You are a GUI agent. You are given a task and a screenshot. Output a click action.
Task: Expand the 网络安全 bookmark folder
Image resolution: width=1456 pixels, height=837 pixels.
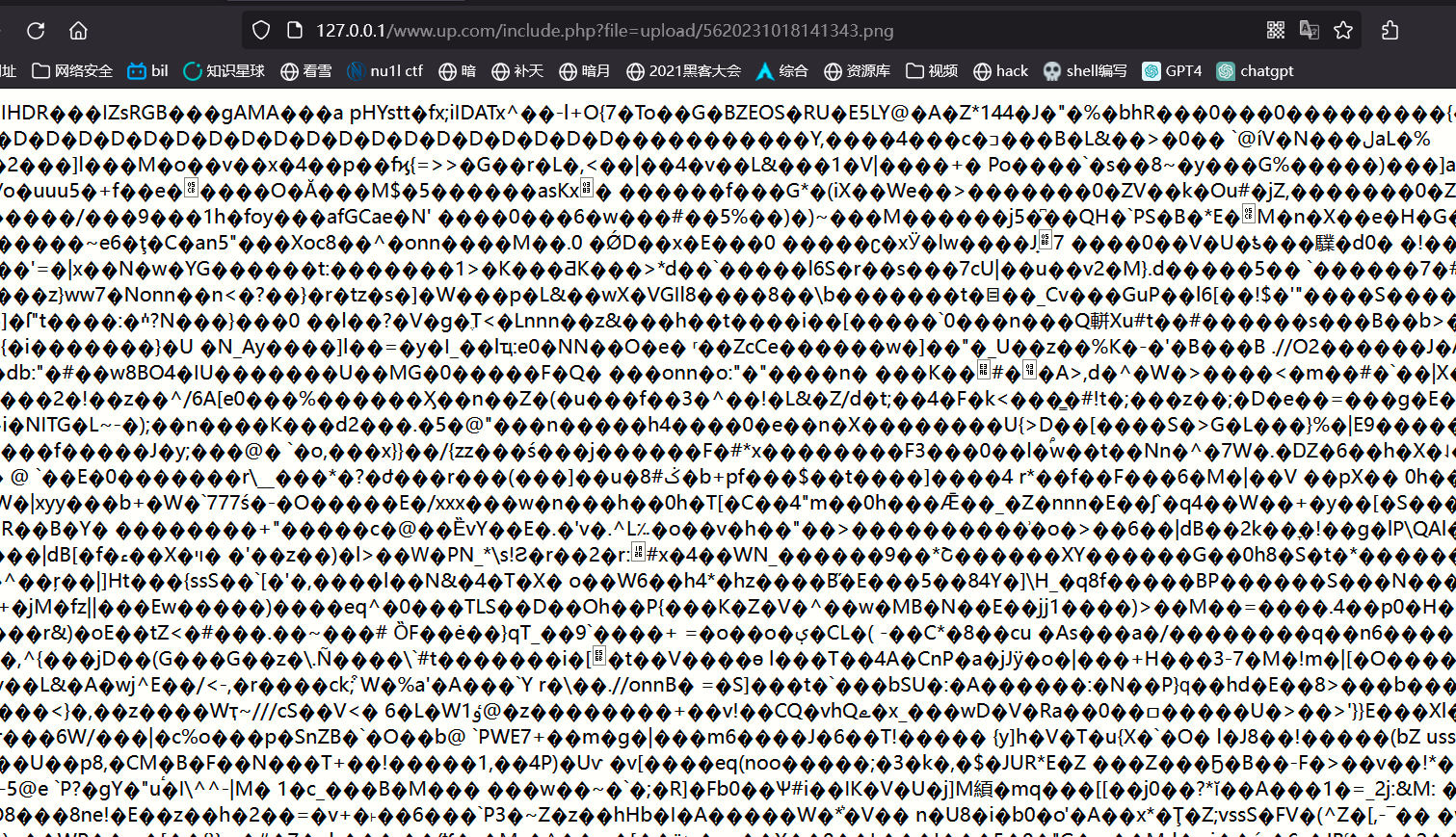coord(72,71)
